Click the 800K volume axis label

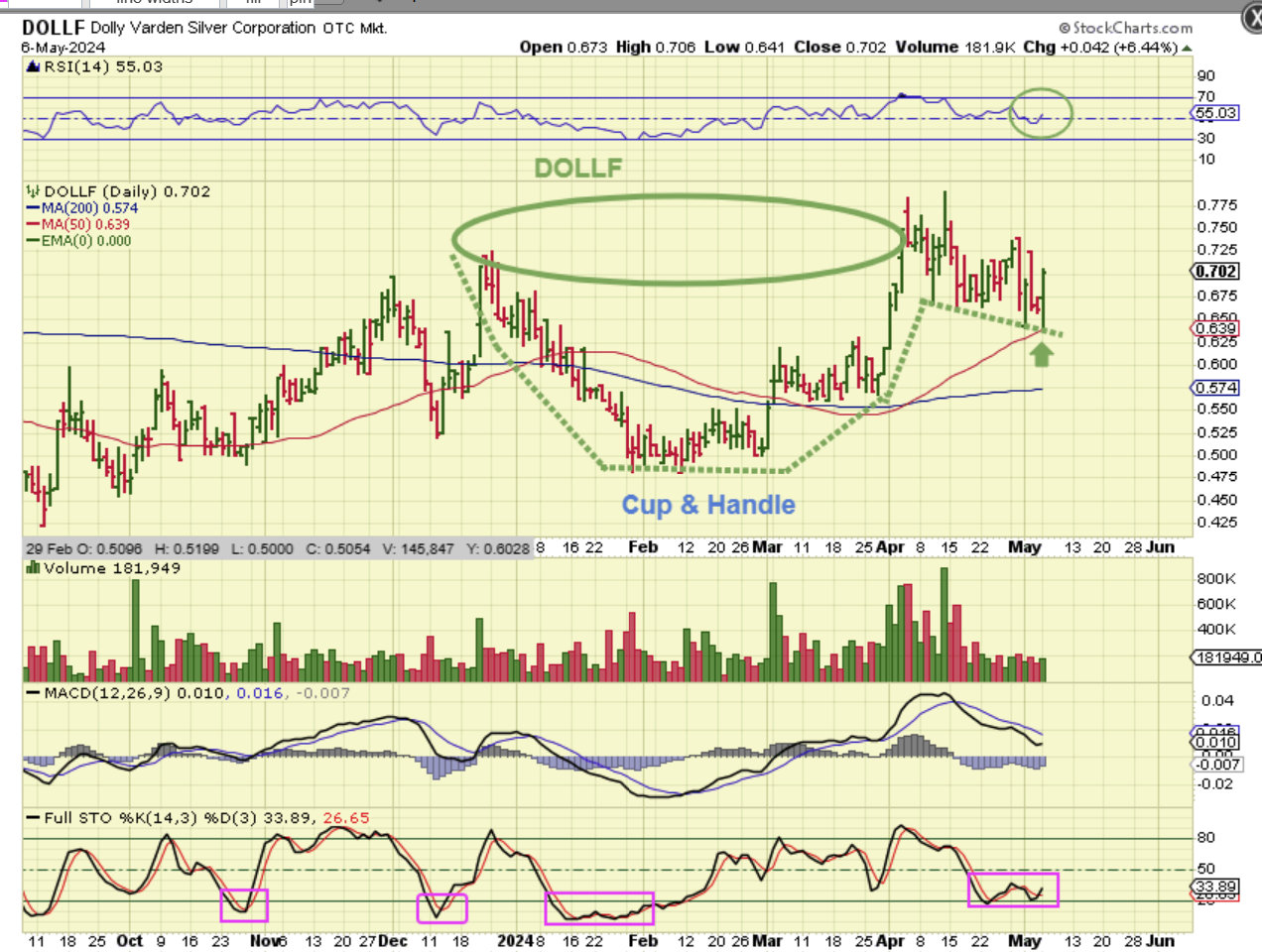(x=1216, y=578)
